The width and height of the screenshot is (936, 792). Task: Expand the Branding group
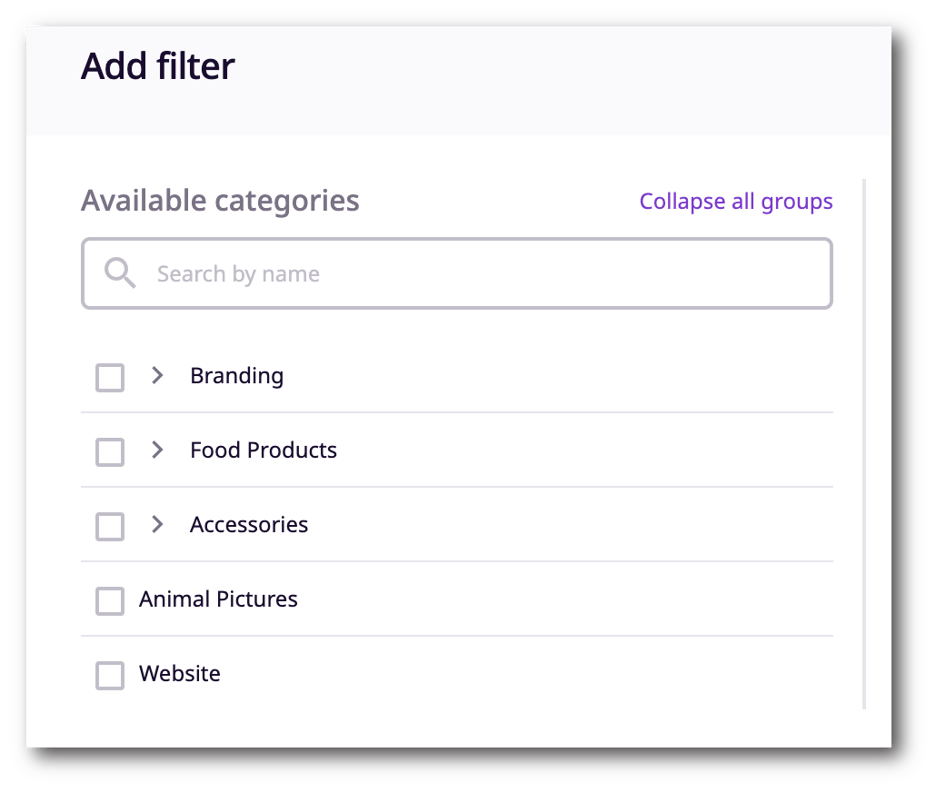point(157,377)
